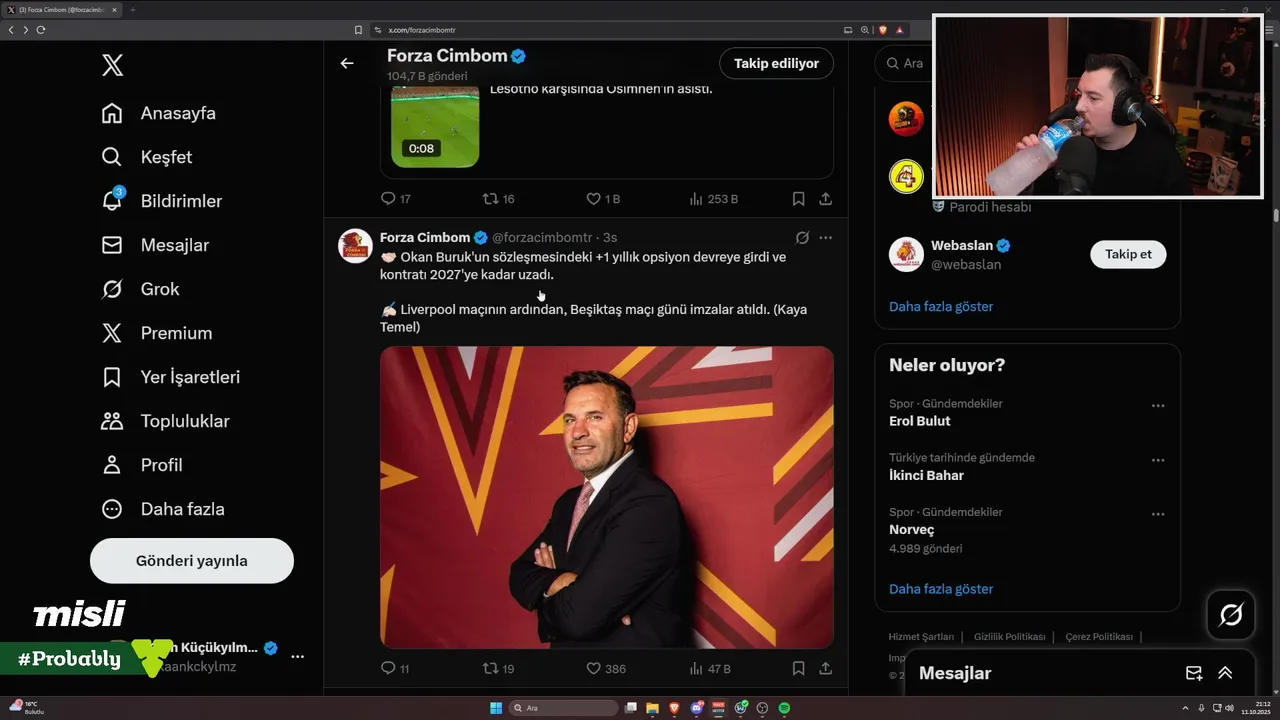Click Takip ediliyor button
The image size is (1280, 720).
pyautogui.click(x=776, y=63)
